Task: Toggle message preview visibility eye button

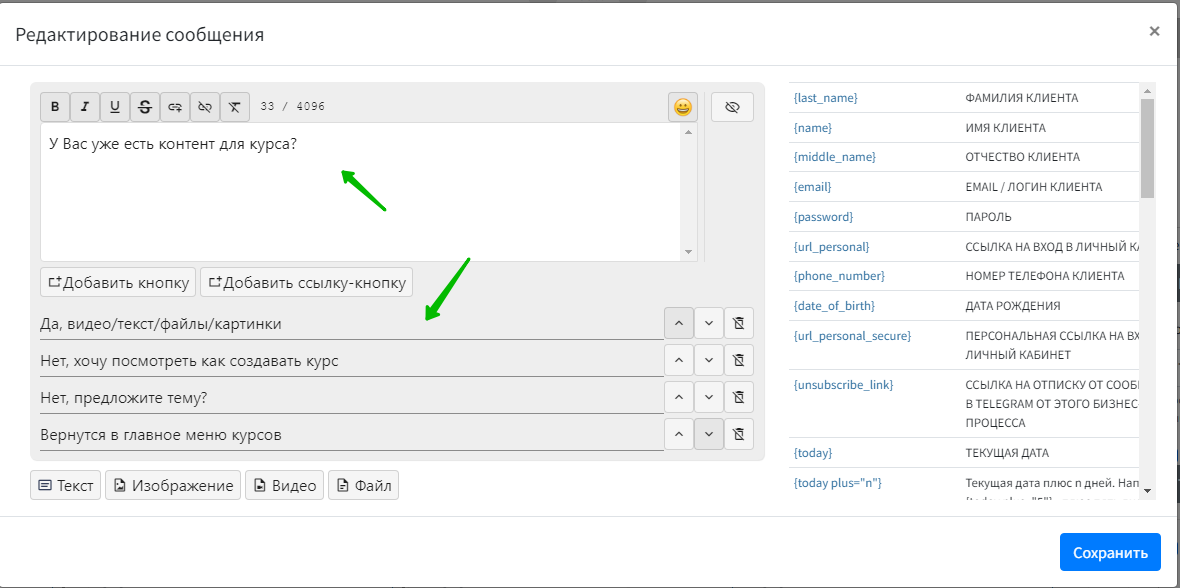Action: pyautogui.click(x=732, y=107)
